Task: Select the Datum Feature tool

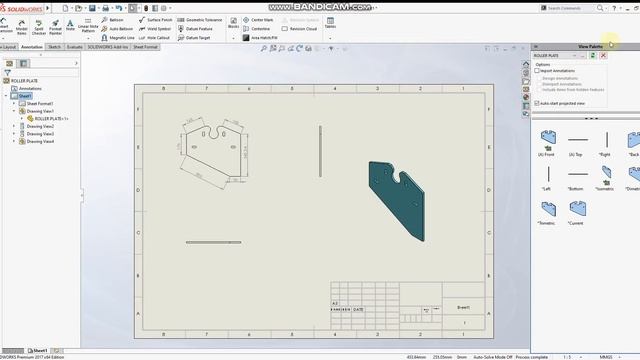Action: (195, 29)
